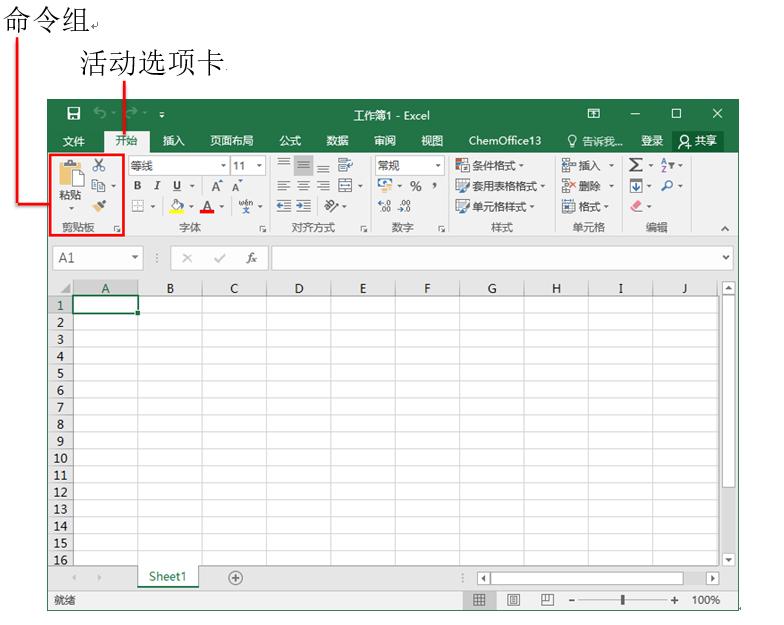Collapse the ribbon with the chevron
Viewport: 784px width, 625px height.
tap(725, 228)
